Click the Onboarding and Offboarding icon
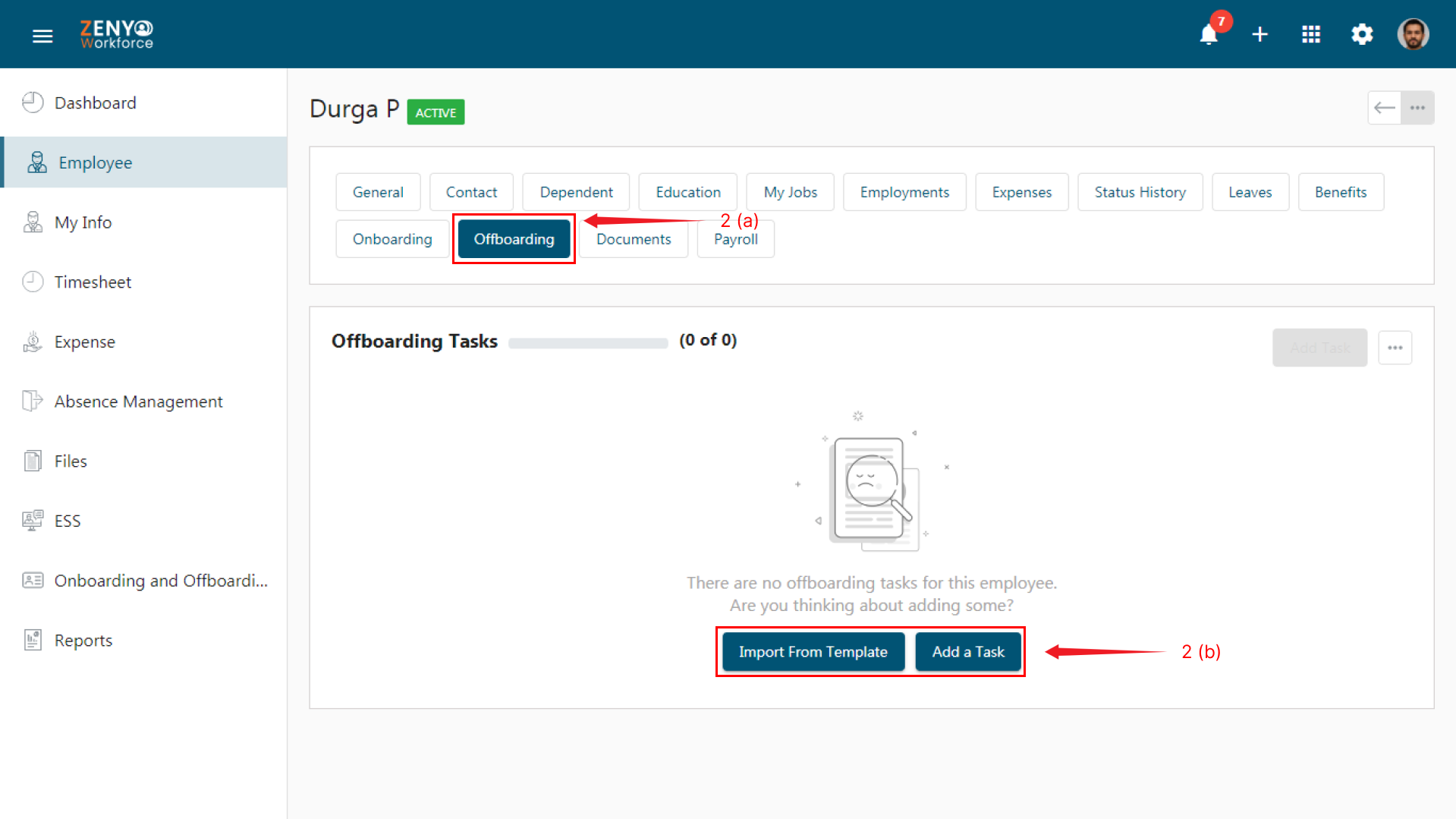Screen dimensions: 1456x819 click(x=33, y=581)
